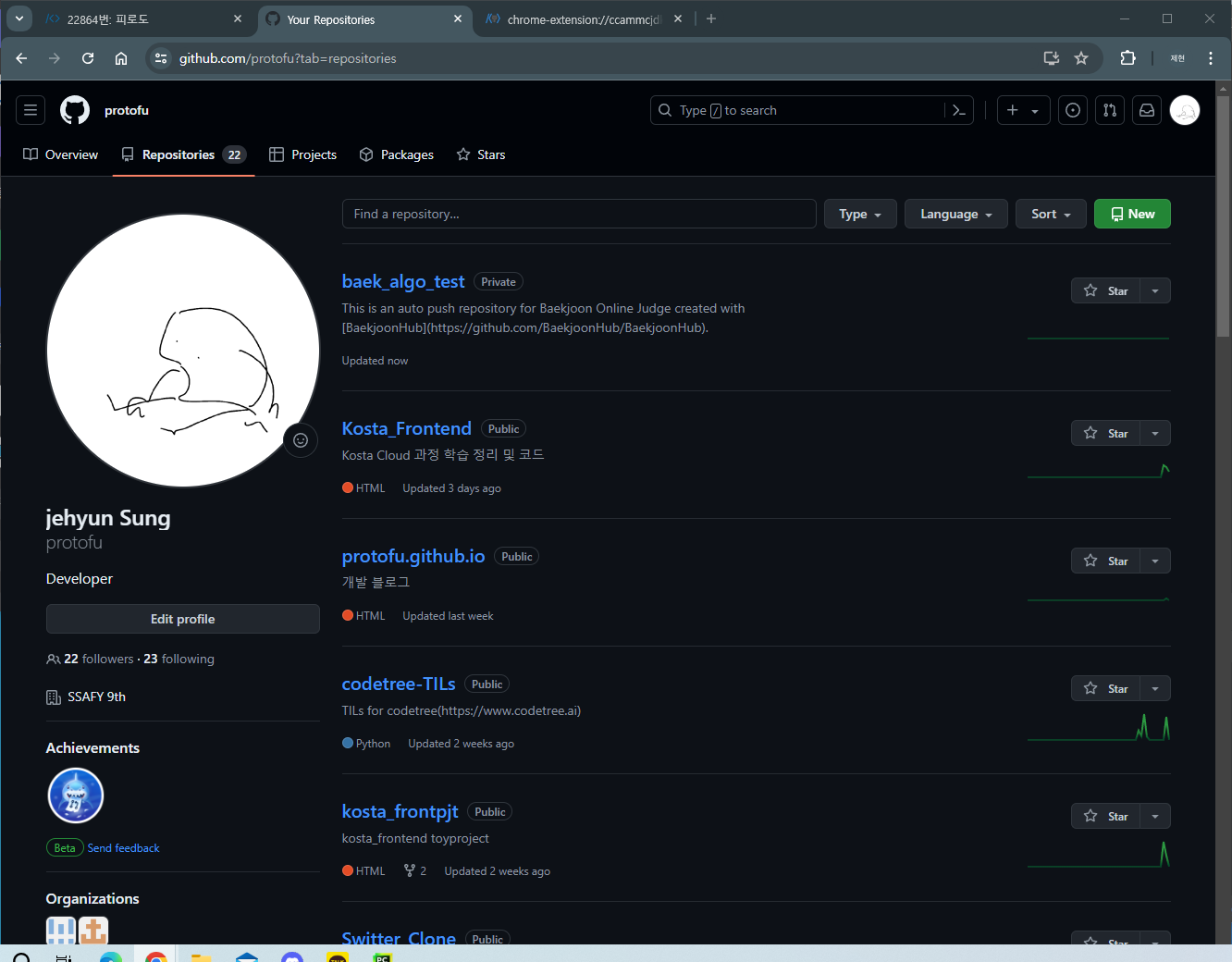Select the Repositories tab
The width and height of the screenshot is (1232, 962).
pyautogui.click(x=184, y=154)
